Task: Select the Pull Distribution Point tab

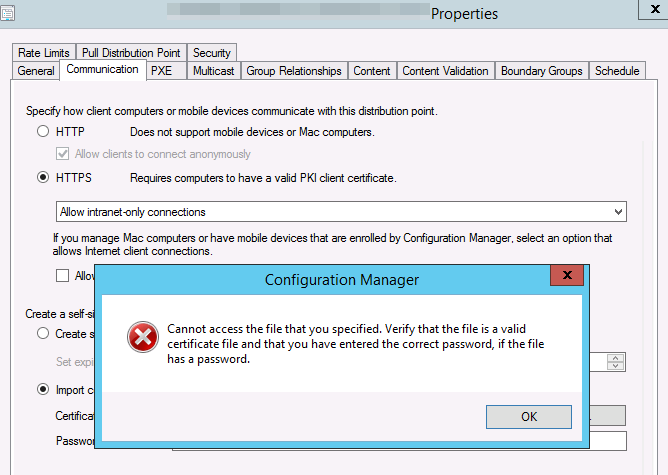Action: pyautogui.click(x=131, y=52)
